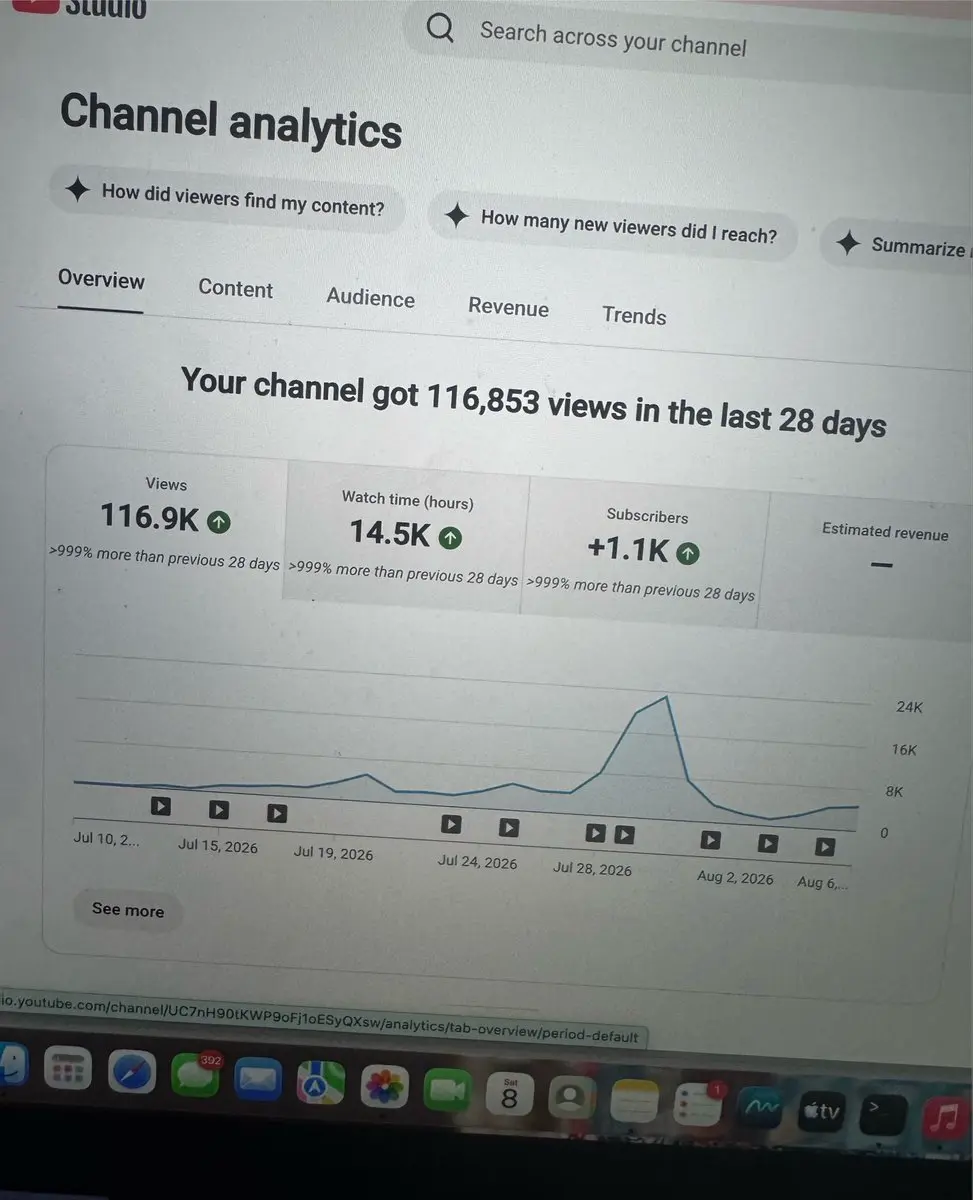The width and height of the screenshot is (973, 1200).
Task: Click the views chart peak near Jul 31
Action: point(666,697)
